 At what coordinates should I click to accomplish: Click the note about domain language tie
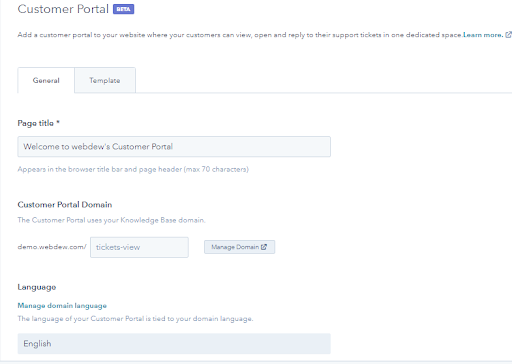[135, 319]
